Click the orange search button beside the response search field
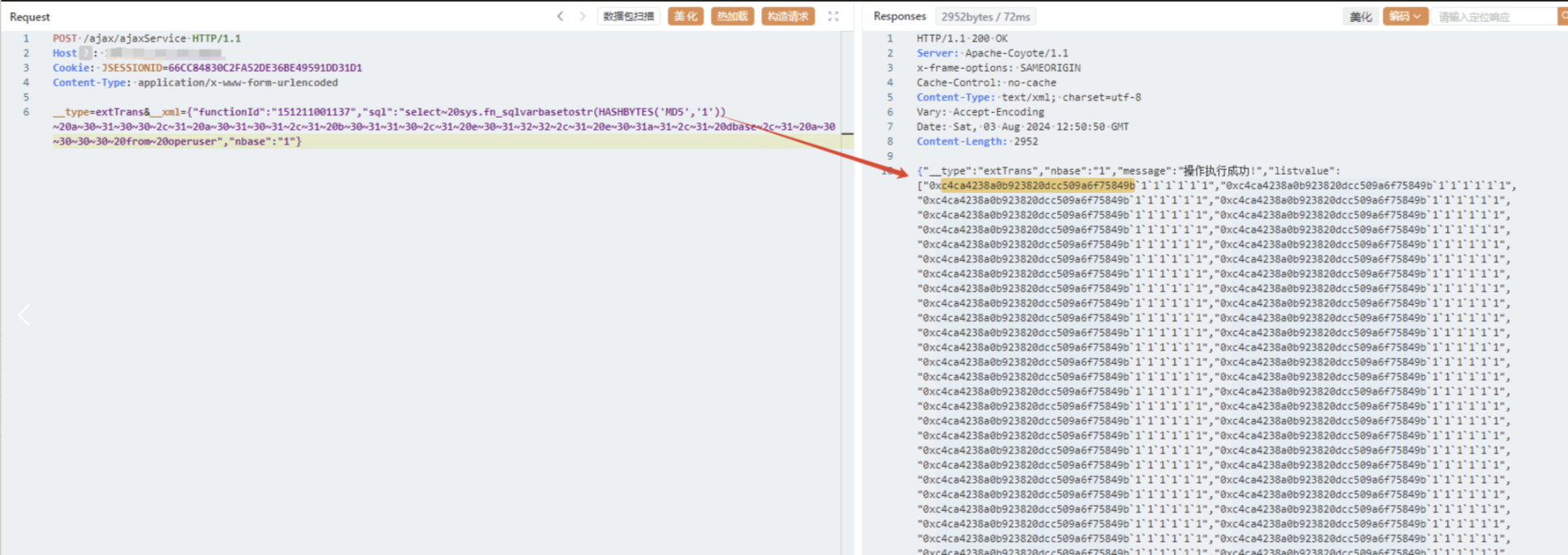The image size is (1568, 555). point(1562,16)
